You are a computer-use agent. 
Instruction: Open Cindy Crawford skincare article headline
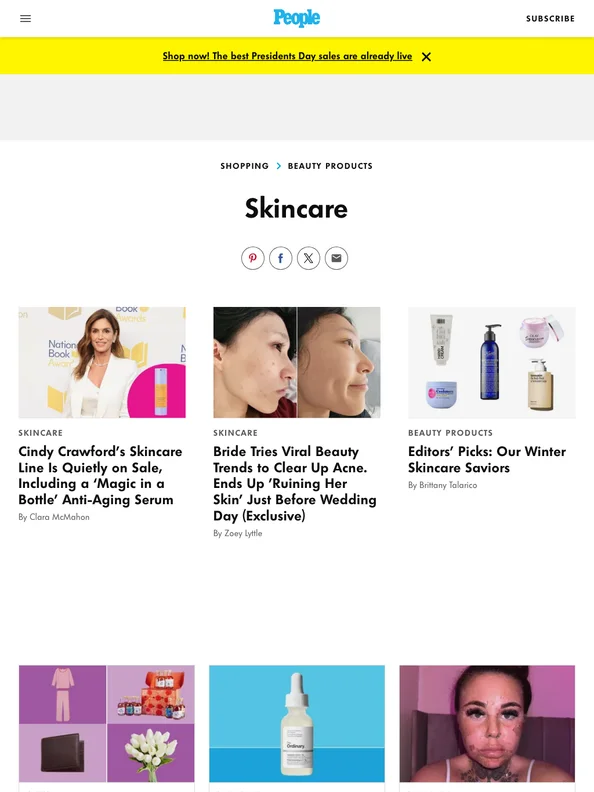pyautogui.click(x=101, y=475)
